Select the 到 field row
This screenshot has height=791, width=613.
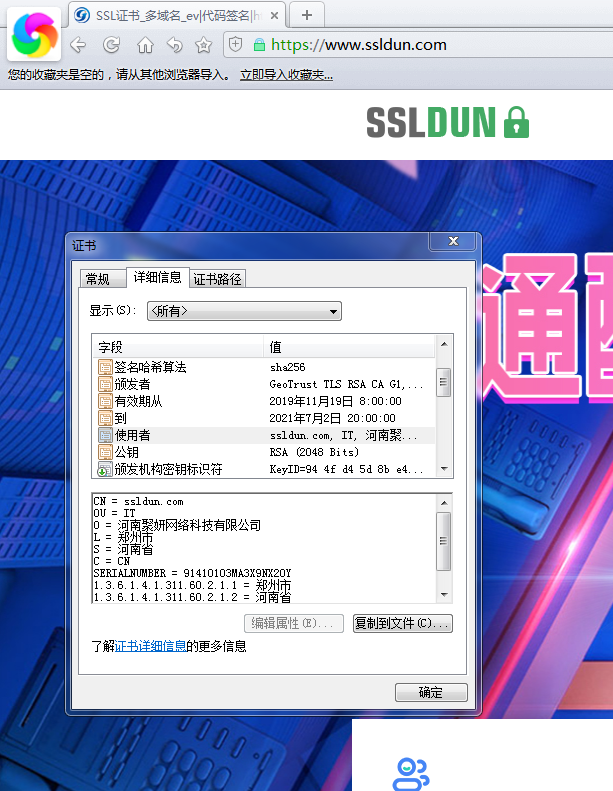pyautogui.click(x=264, y=418)
